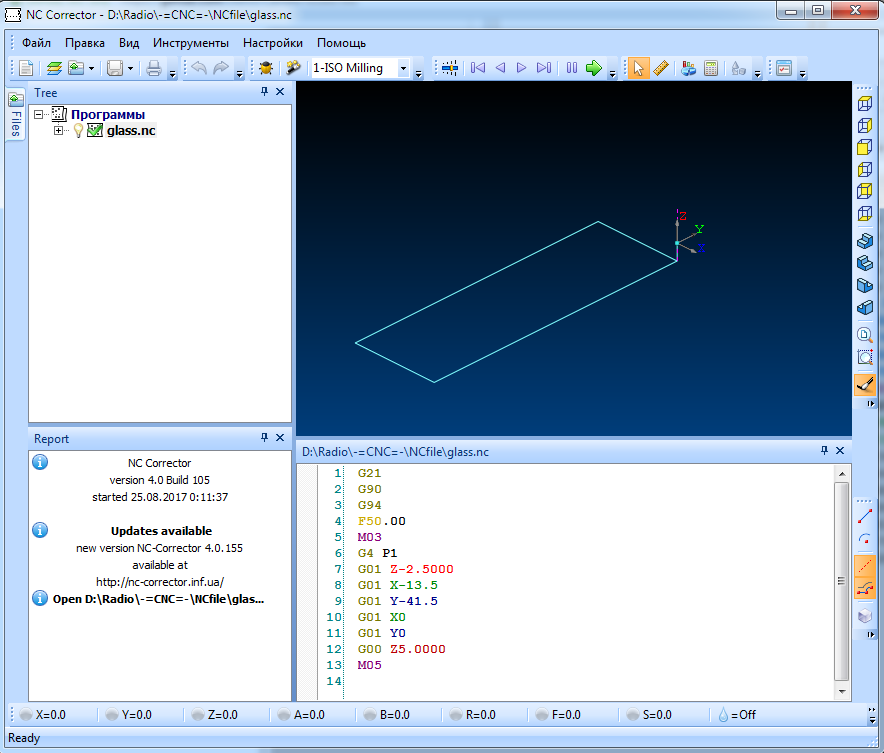Select the first isometric block view icon
This screenshot has height=753, width=884.
coord(864,241)
